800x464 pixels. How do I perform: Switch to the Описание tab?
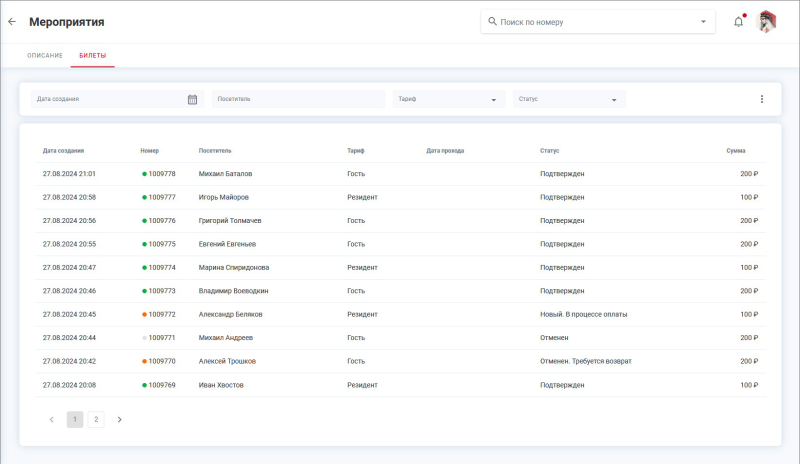pyautogui.click(x=45, y=55)
